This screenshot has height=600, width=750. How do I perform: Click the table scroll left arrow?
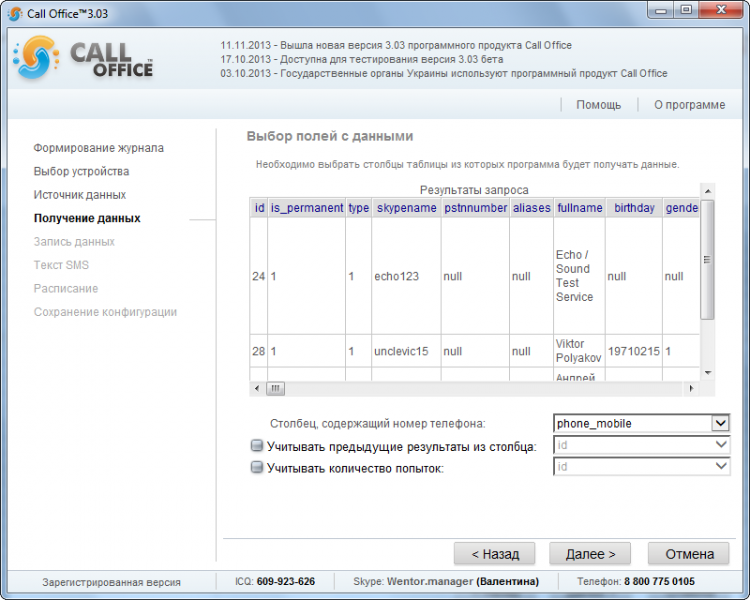point(257,388)
